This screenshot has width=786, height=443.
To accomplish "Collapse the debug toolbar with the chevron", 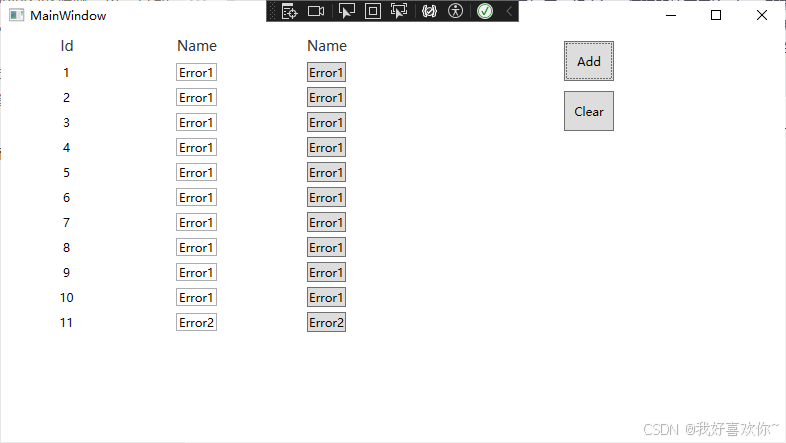I will (509, 11).
